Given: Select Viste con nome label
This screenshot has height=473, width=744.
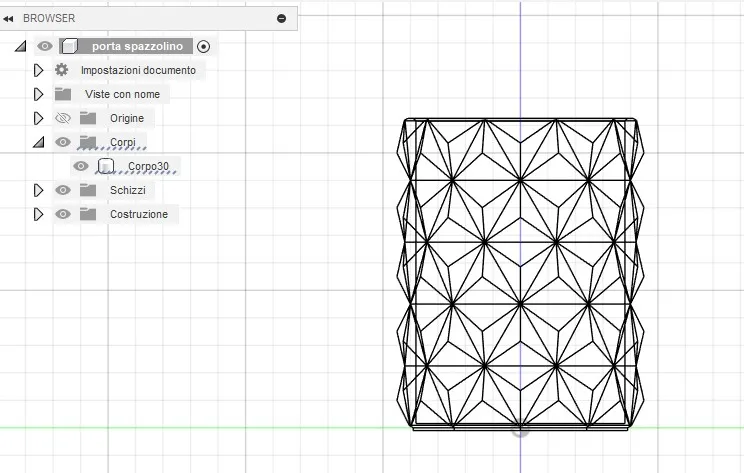Looking at the screenshot, I should tap(122, 94).
